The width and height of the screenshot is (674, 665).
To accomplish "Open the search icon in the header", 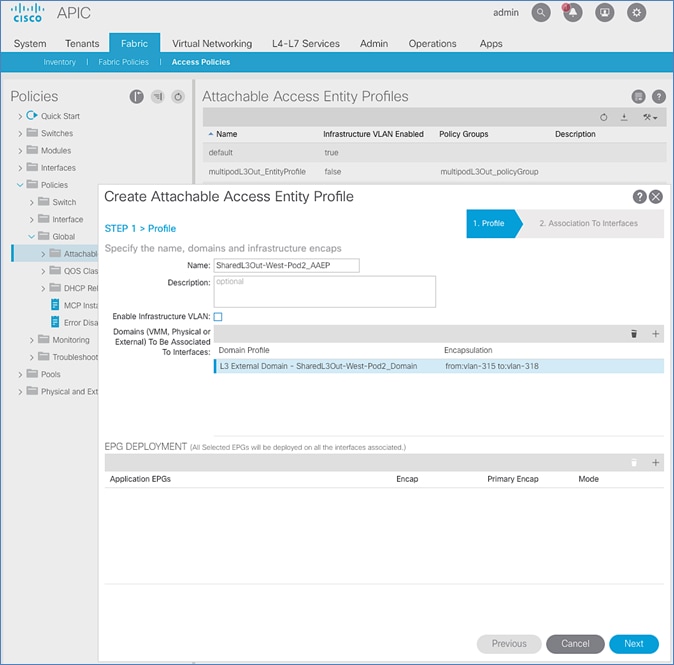I will pyautogui.click(x=541, y=13).
